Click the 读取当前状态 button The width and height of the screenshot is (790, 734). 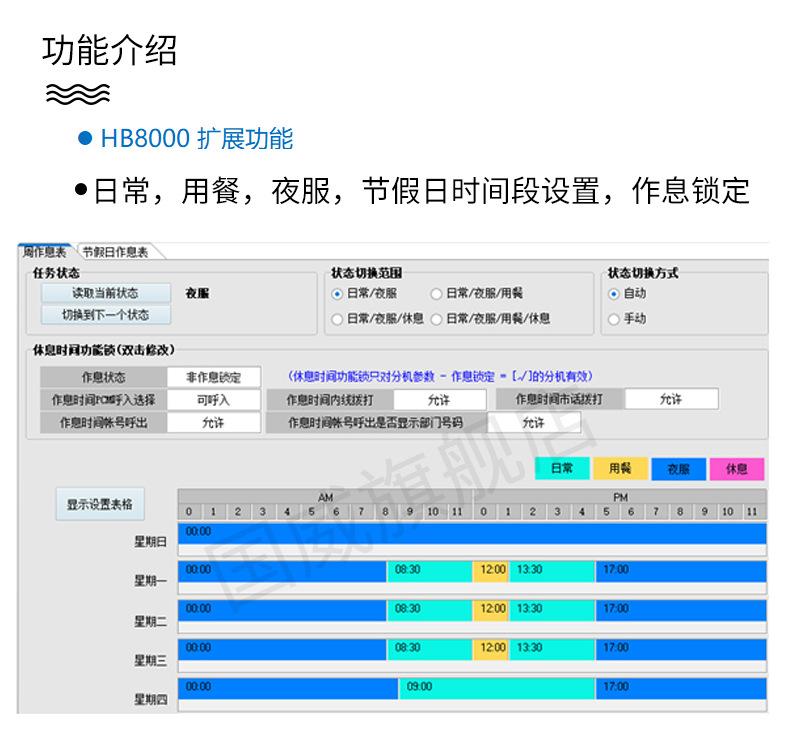[x=106, y=293]
